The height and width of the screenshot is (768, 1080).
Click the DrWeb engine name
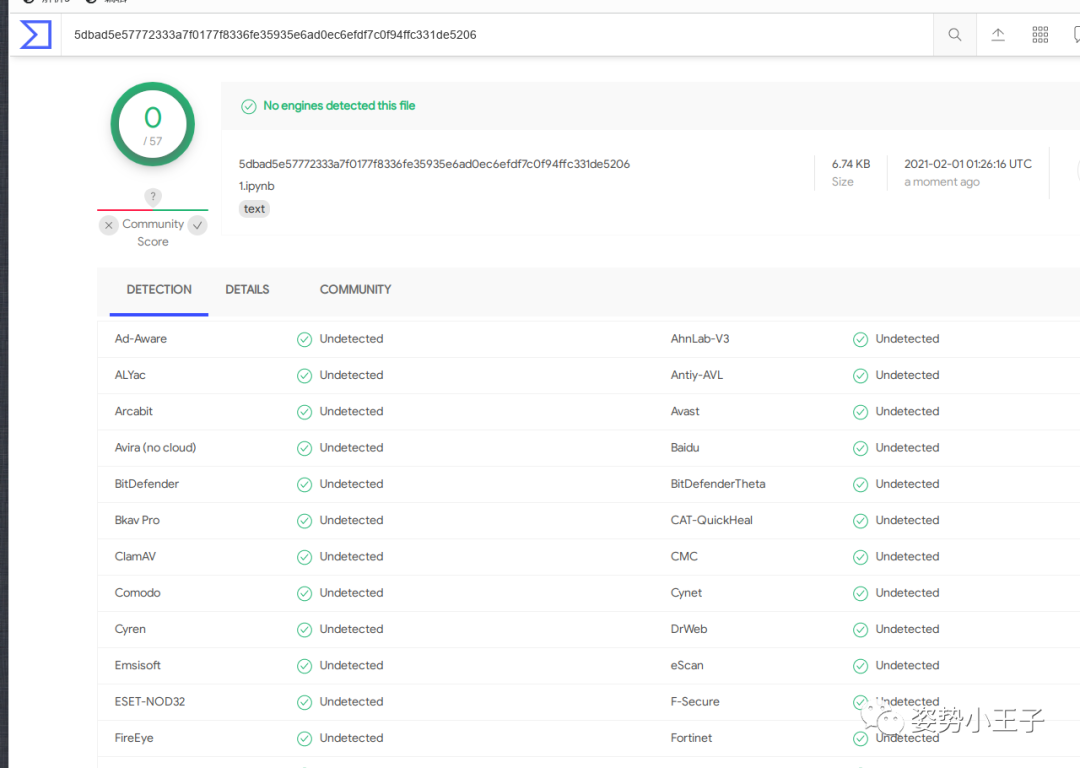689,629
